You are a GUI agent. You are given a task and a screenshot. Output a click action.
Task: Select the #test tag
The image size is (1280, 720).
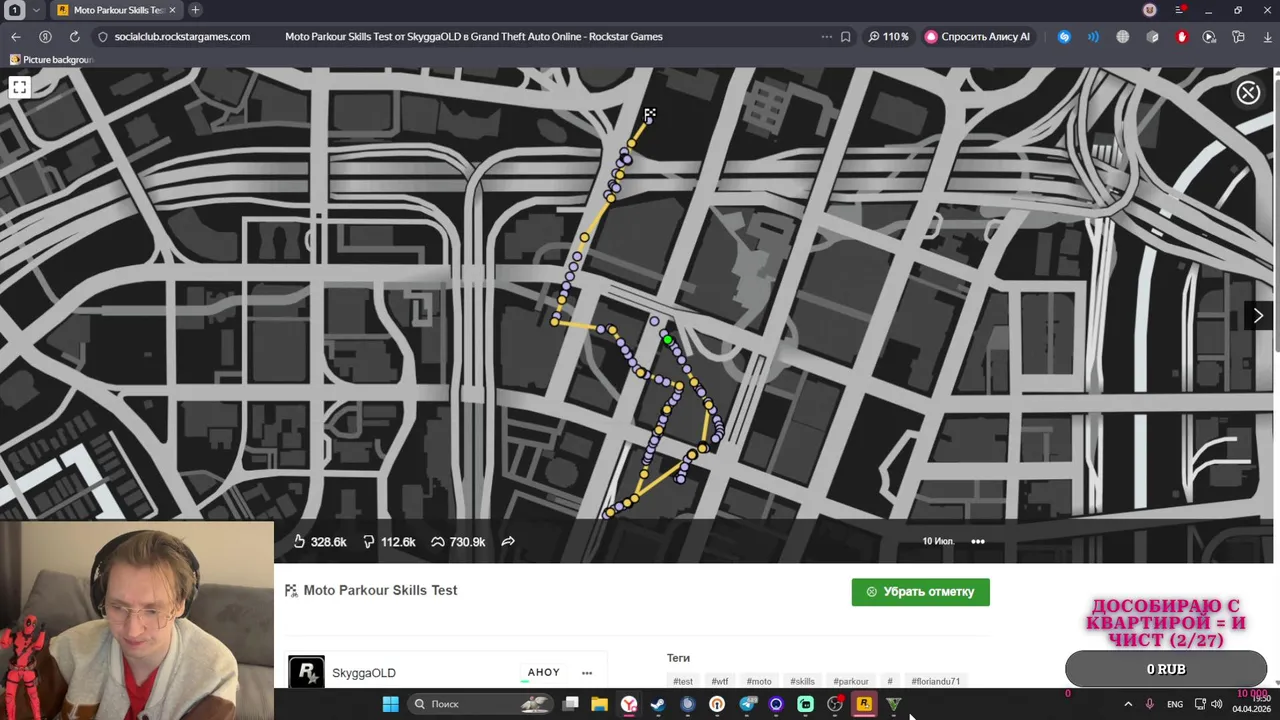tap(683, 681)
